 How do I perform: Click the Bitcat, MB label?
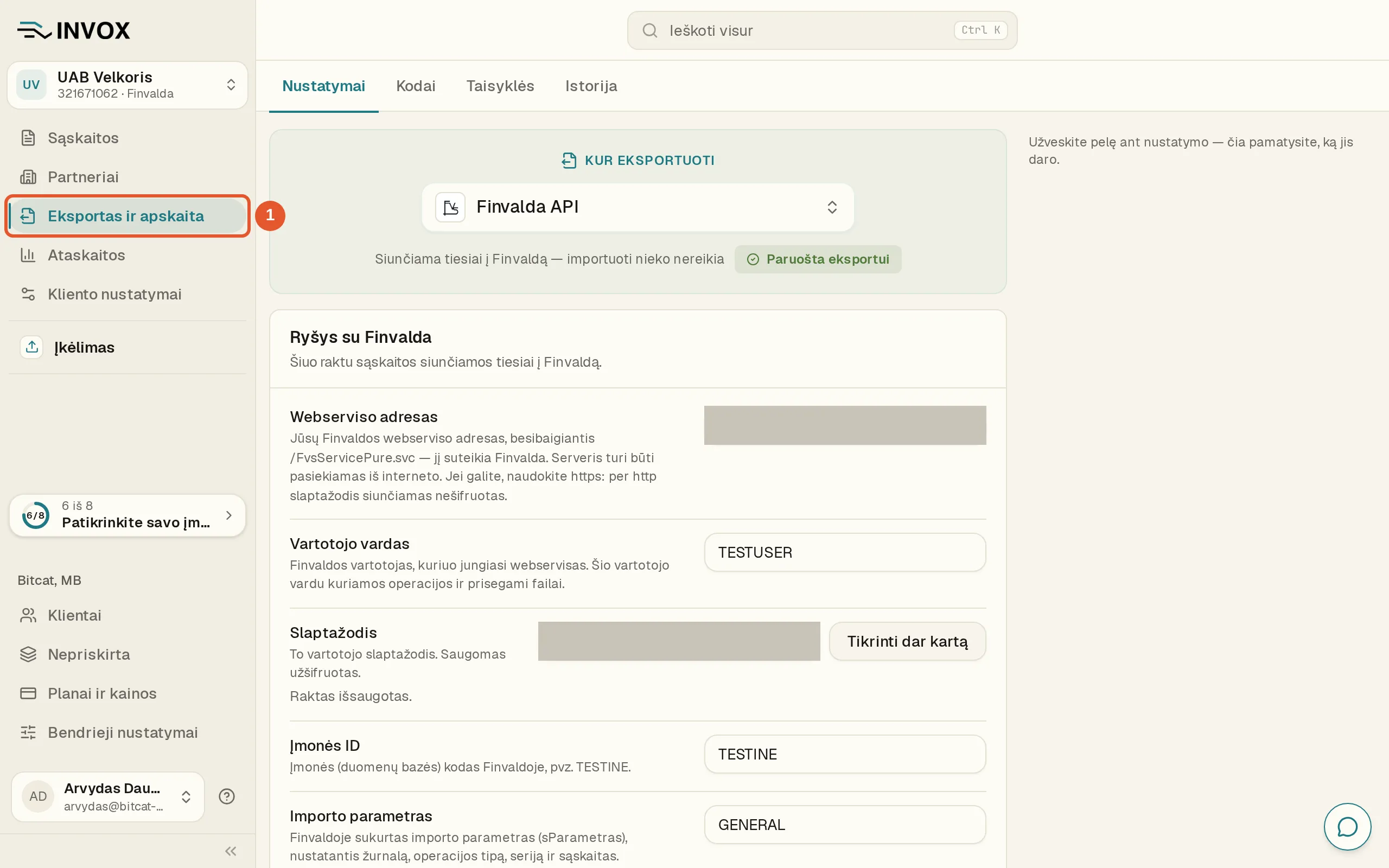coord(49,580)
